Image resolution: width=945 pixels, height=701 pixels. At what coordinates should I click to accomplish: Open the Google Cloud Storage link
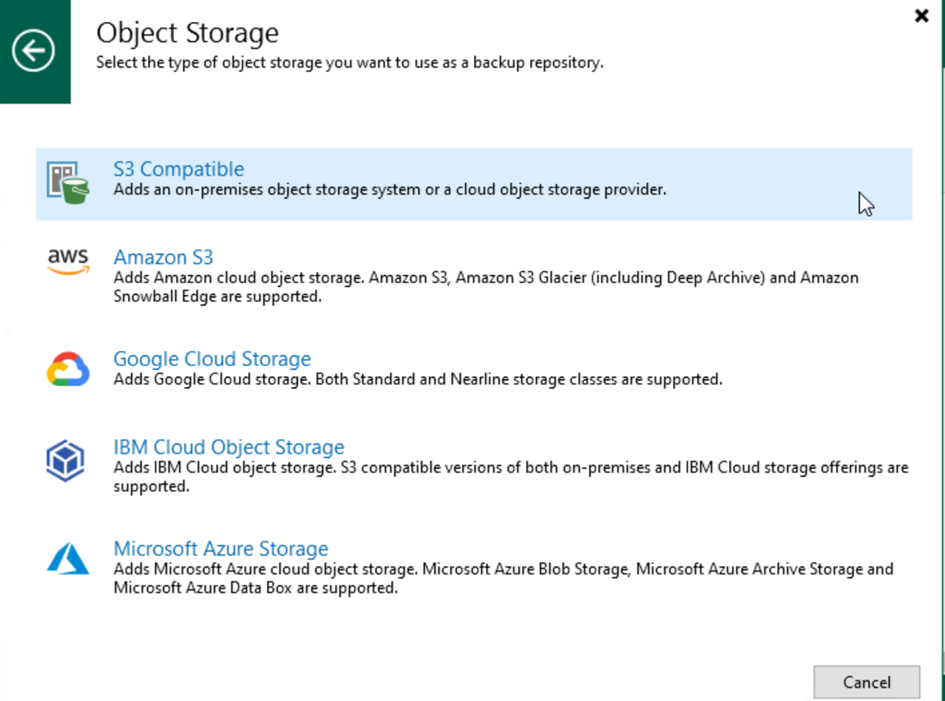tap(212, 359)
